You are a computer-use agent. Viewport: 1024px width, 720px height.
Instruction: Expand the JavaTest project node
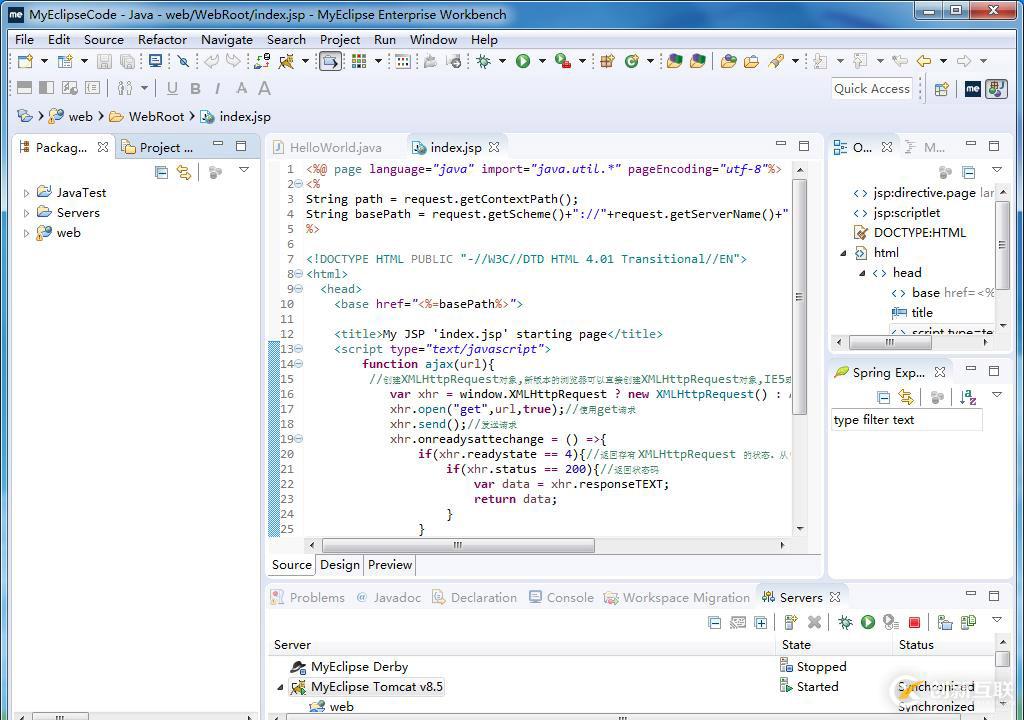pyautogui.click(x=27, y=193)
